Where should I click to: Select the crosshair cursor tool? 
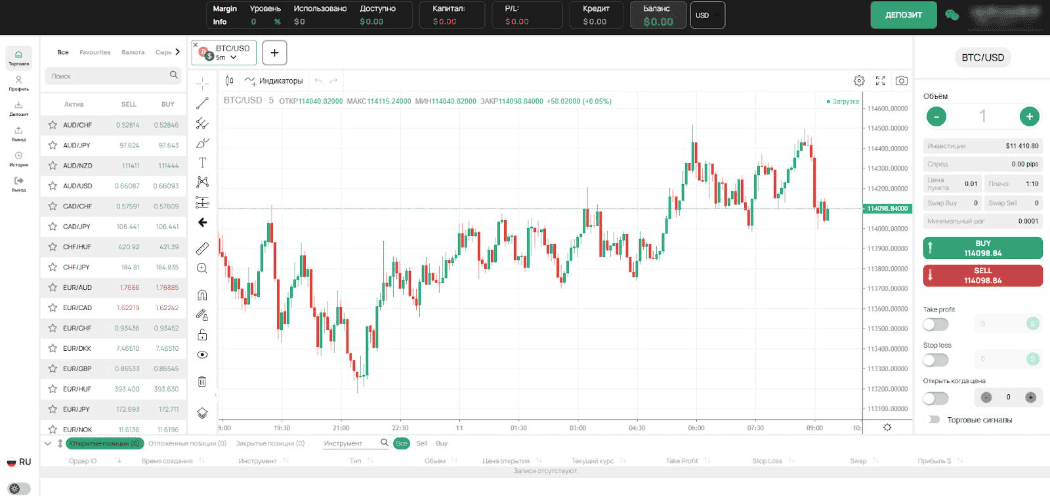203,83
